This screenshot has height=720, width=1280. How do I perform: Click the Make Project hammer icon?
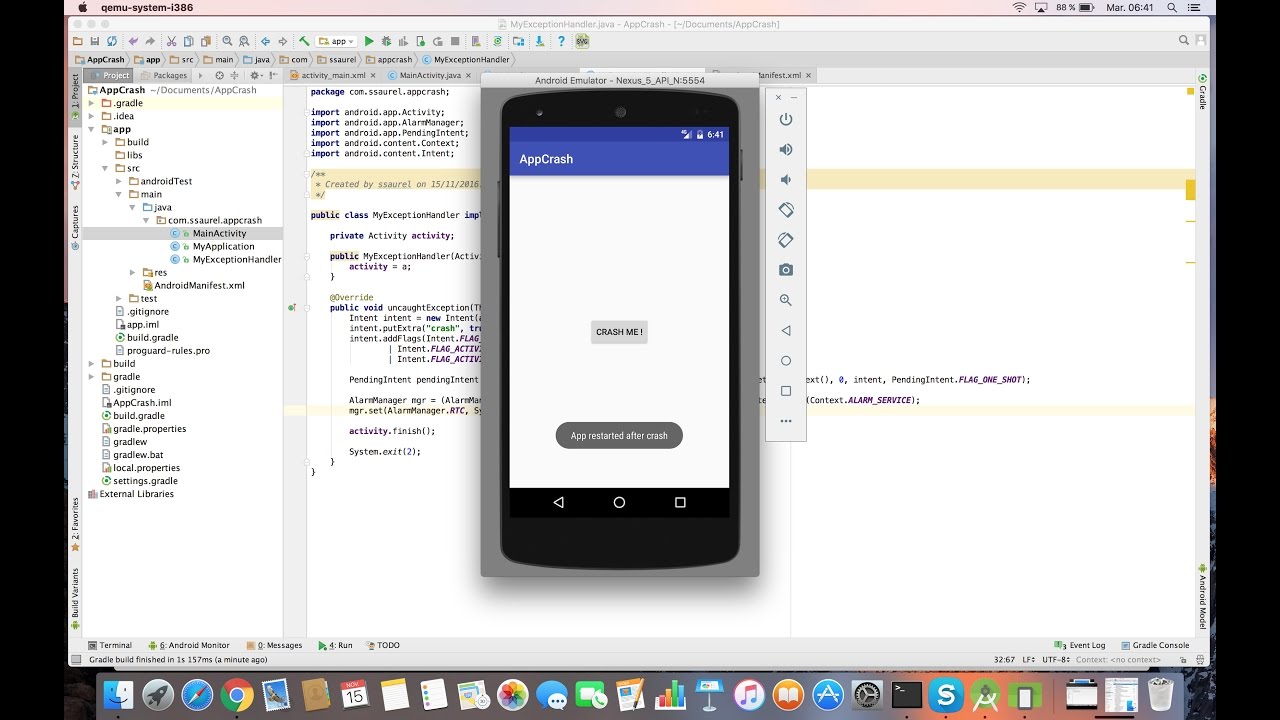[x=304, y=41]
